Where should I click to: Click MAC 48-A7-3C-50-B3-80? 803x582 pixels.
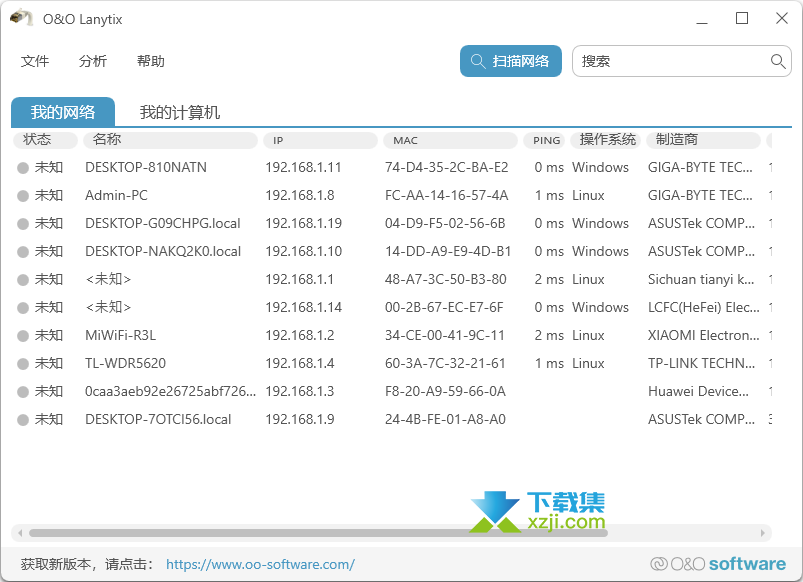point(446,280)
